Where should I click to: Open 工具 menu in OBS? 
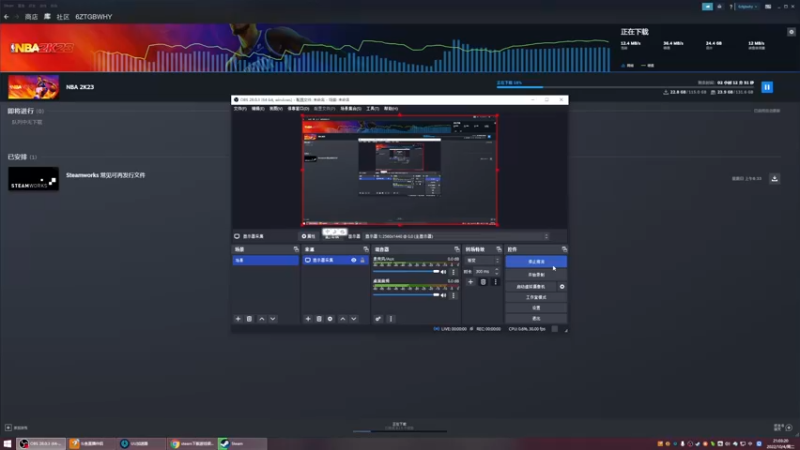point(372,109)
